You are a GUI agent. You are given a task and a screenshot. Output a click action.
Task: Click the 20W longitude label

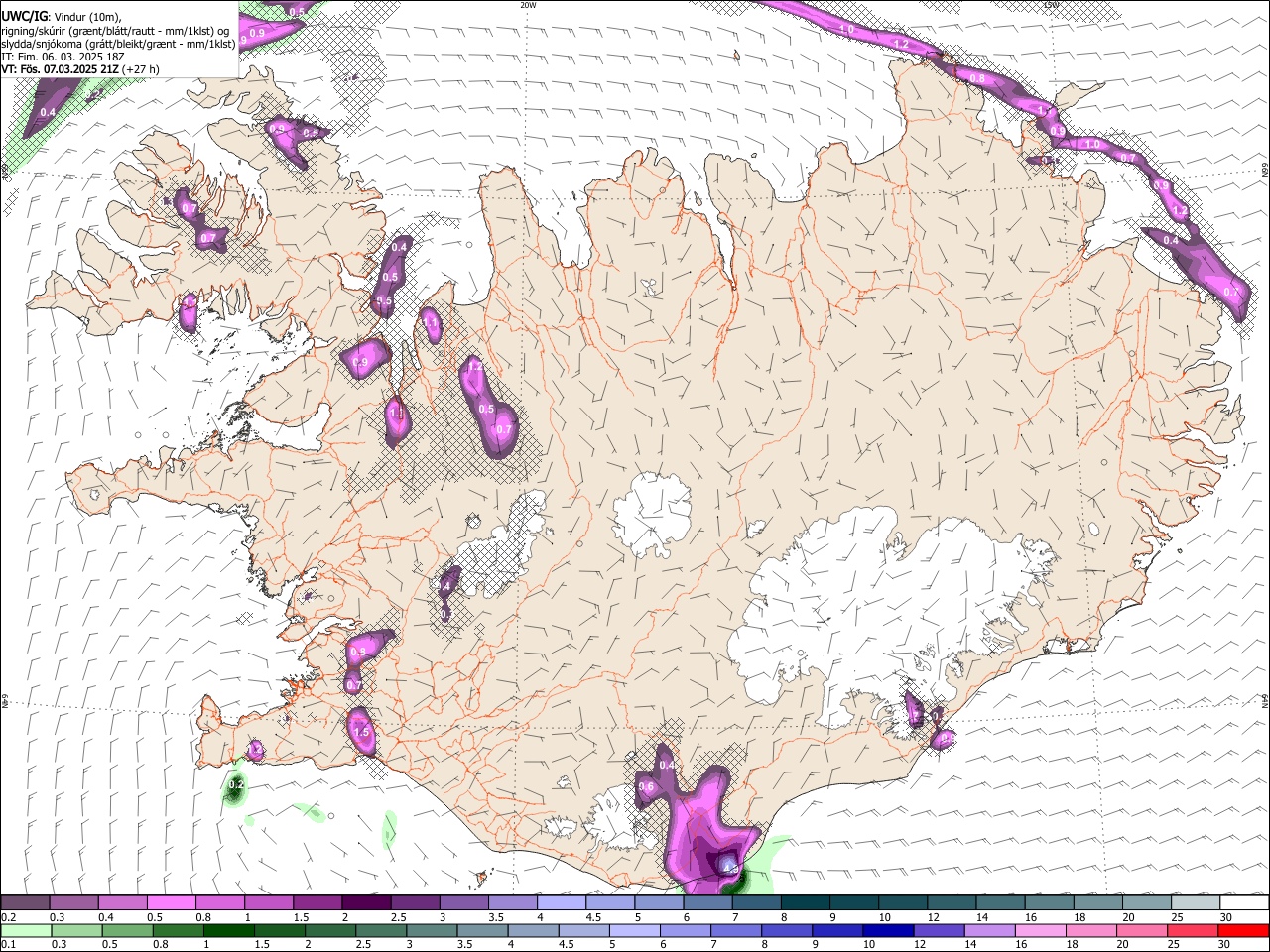tap(528, 5)
